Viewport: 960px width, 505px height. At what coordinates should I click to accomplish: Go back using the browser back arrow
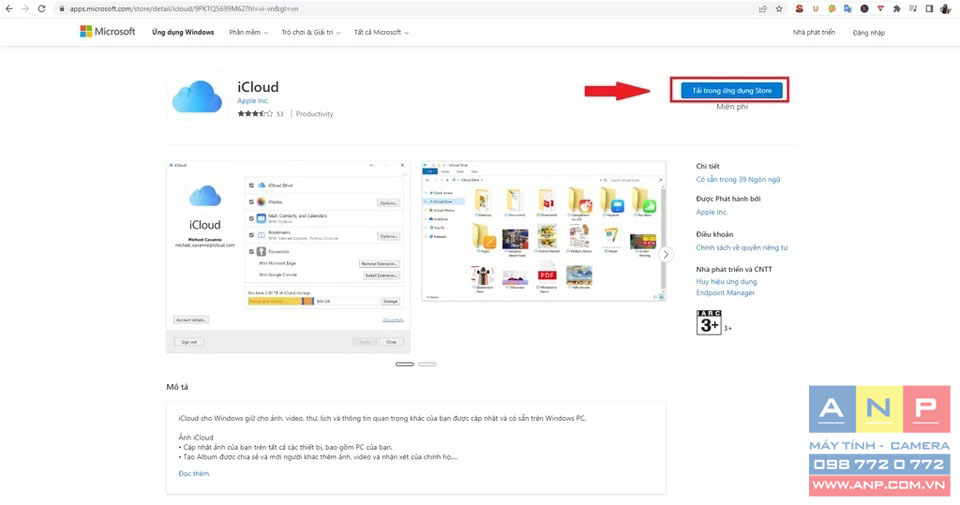tap(9, 9)
